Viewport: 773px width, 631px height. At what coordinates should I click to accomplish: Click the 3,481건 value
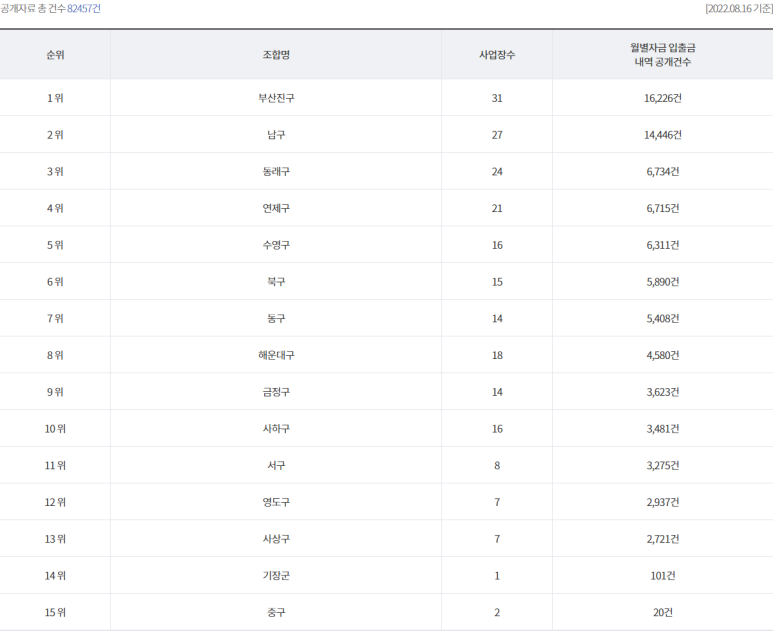pyautogui.click(x=663, y=428)
